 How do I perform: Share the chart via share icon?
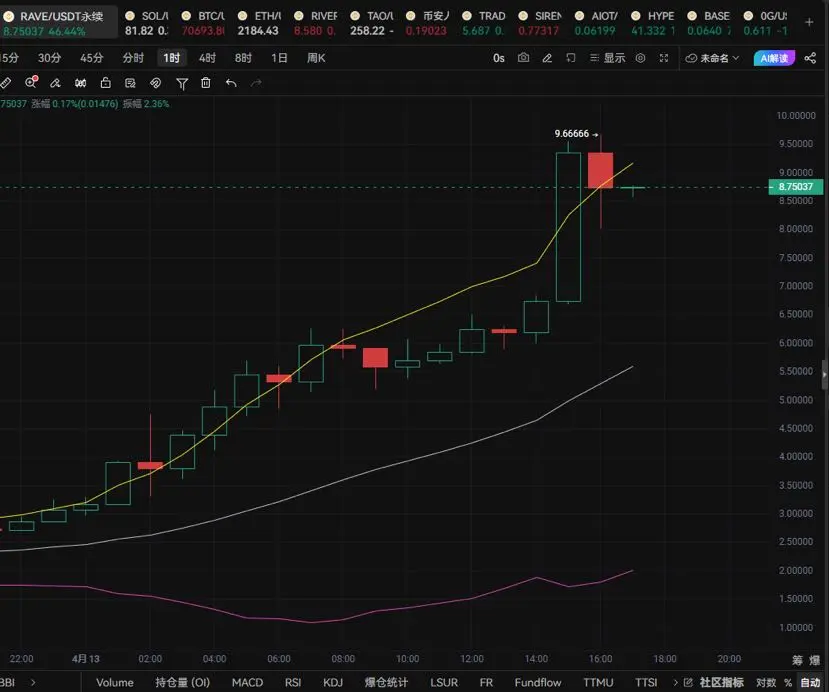coord(810,58)
